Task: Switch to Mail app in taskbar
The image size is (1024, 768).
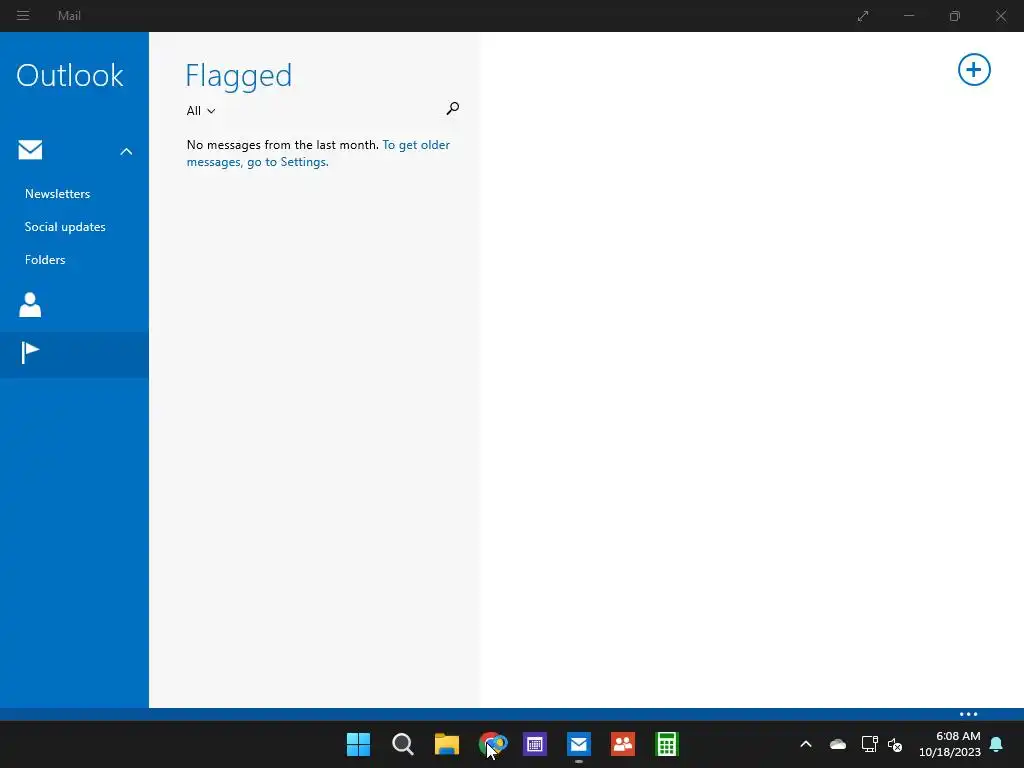Action: point(579,744)
